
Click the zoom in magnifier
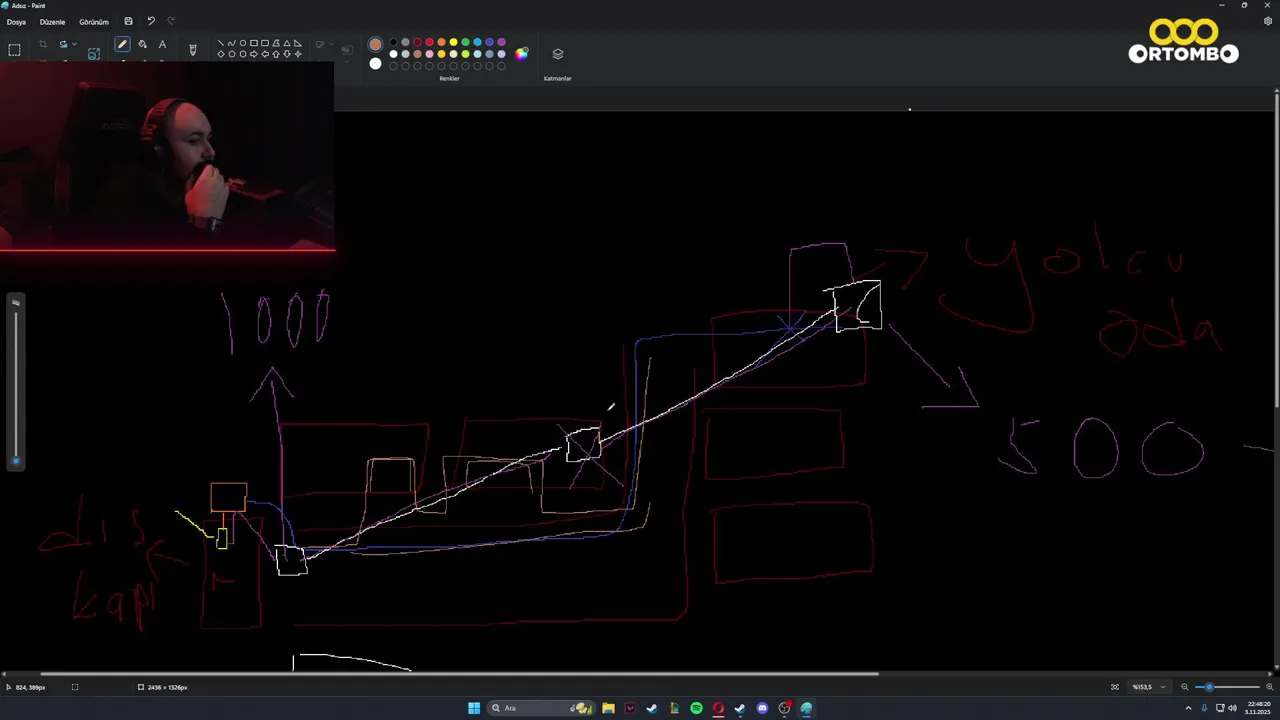[1270, 687]
